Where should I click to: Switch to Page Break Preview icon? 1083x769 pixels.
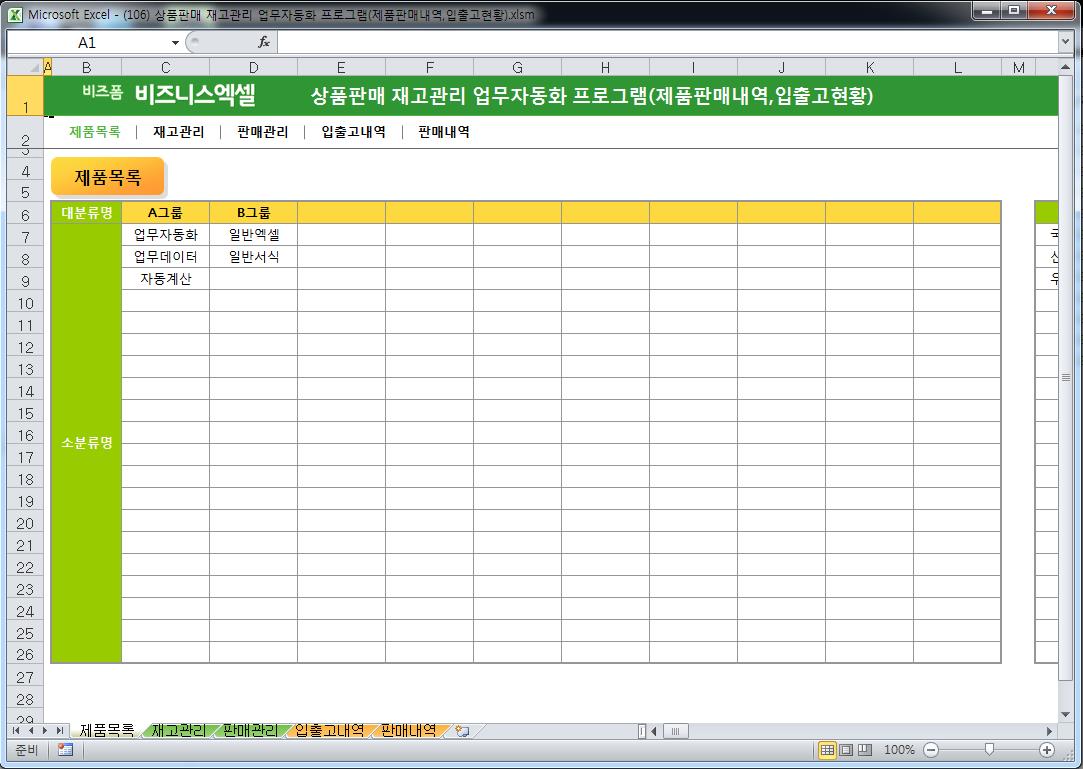click(865, 750)
